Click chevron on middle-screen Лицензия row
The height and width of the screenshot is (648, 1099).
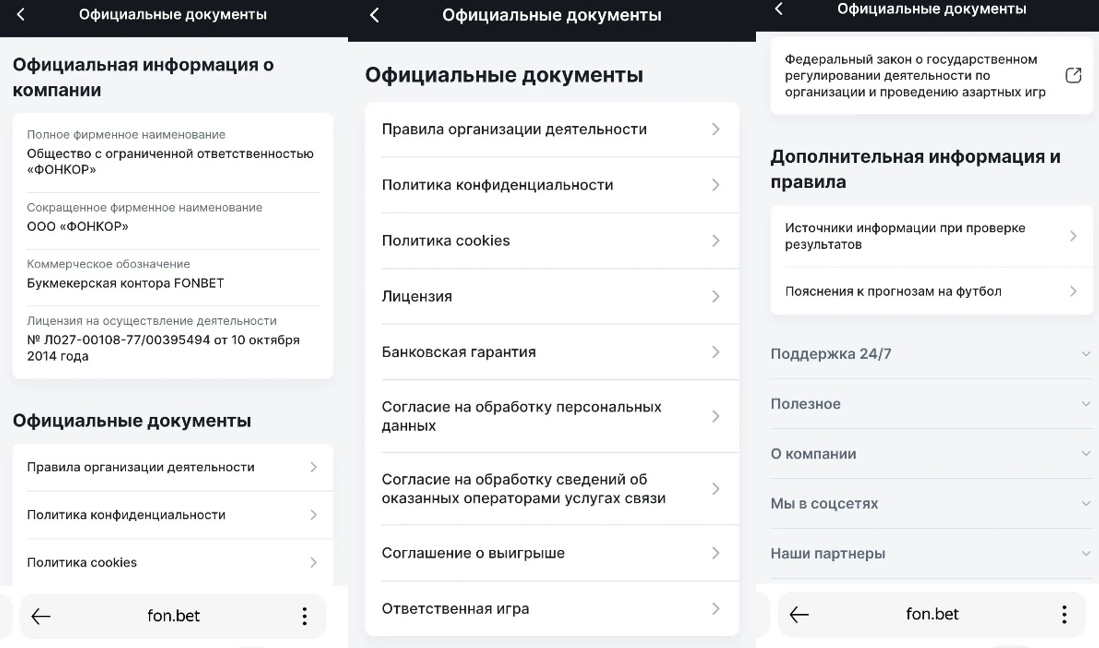716,296
